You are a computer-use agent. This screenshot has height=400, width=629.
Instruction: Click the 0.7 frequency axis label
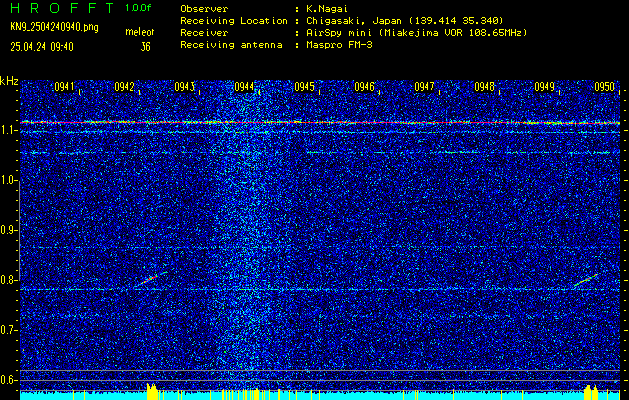(x=7, y=330)
